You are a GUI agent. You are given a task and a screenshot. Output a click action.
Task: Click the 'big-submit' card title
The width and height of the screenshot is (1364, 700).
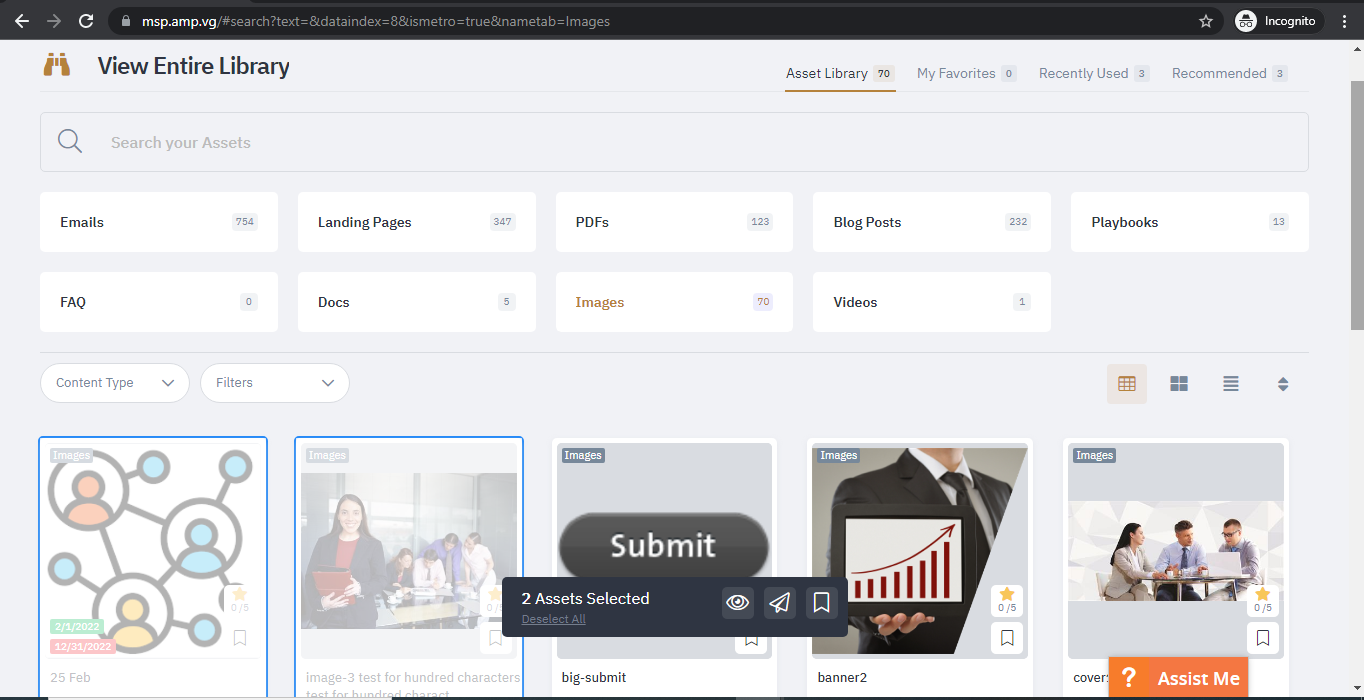(594, 678)
